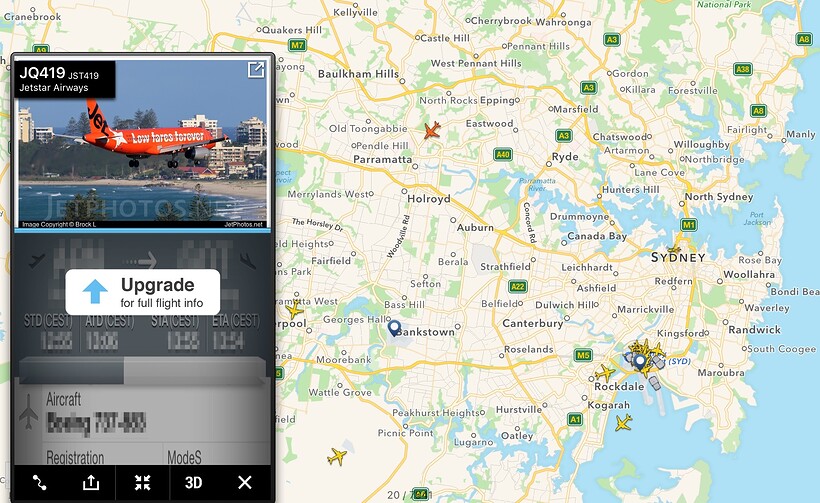Viewport: 820px width, 503px height.
Task: Click the Jetstar aircraft photo
Action: click(142, 144)
